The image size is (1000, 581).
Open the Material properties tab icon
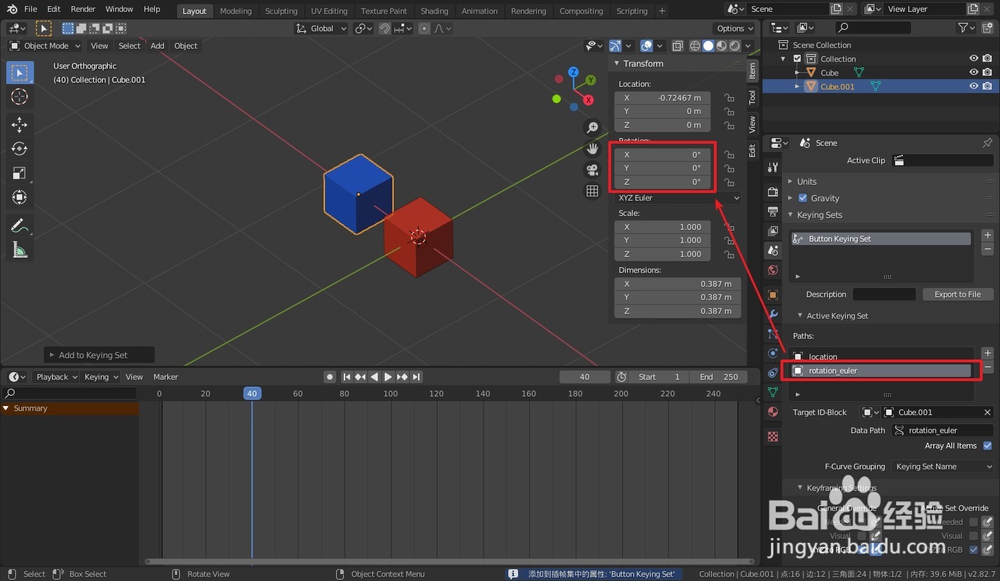coord(773,412)
